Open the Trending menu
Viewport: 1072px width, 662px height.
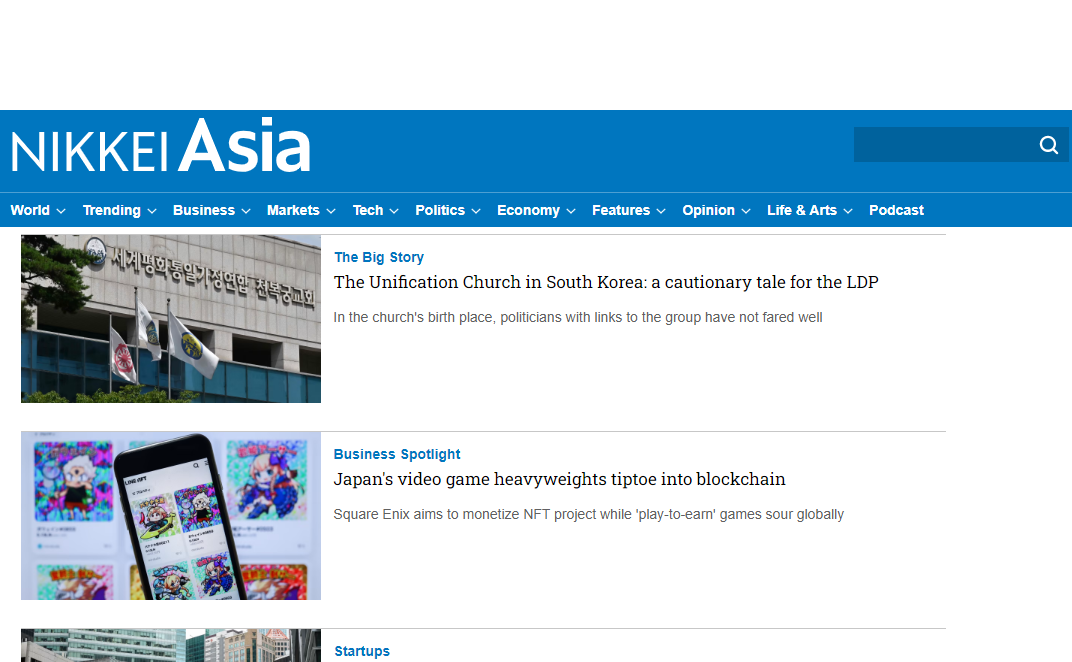pyautogui.click(x=111, y=210)
